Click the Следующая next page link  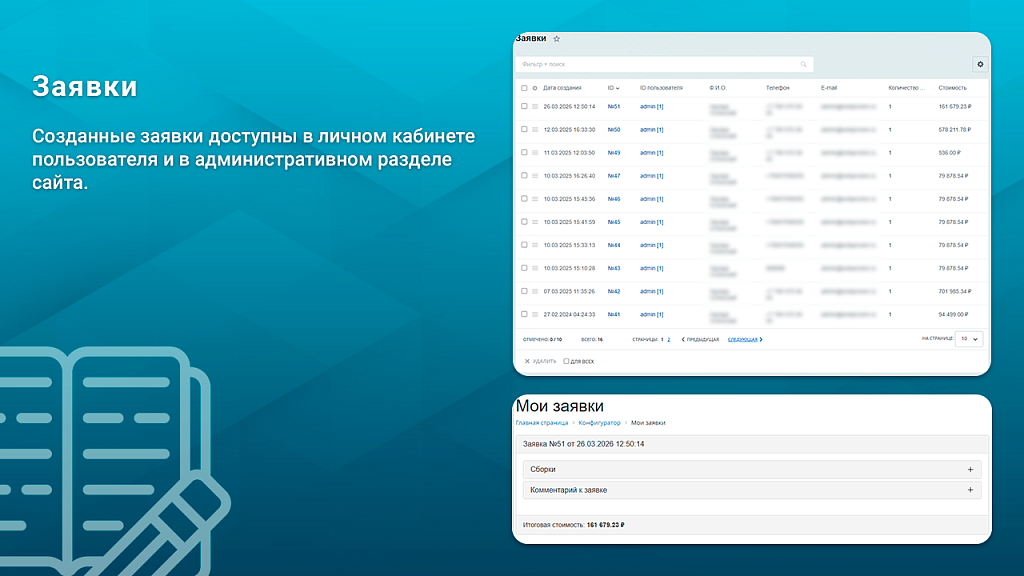[x=744, y=340]
